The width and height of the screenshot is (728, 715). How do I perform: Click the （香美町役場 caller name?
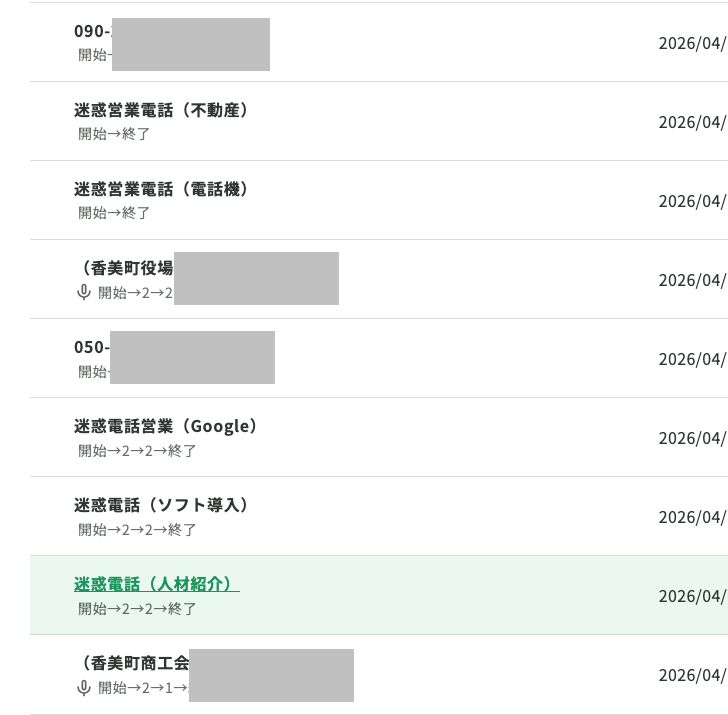(124, 268)
